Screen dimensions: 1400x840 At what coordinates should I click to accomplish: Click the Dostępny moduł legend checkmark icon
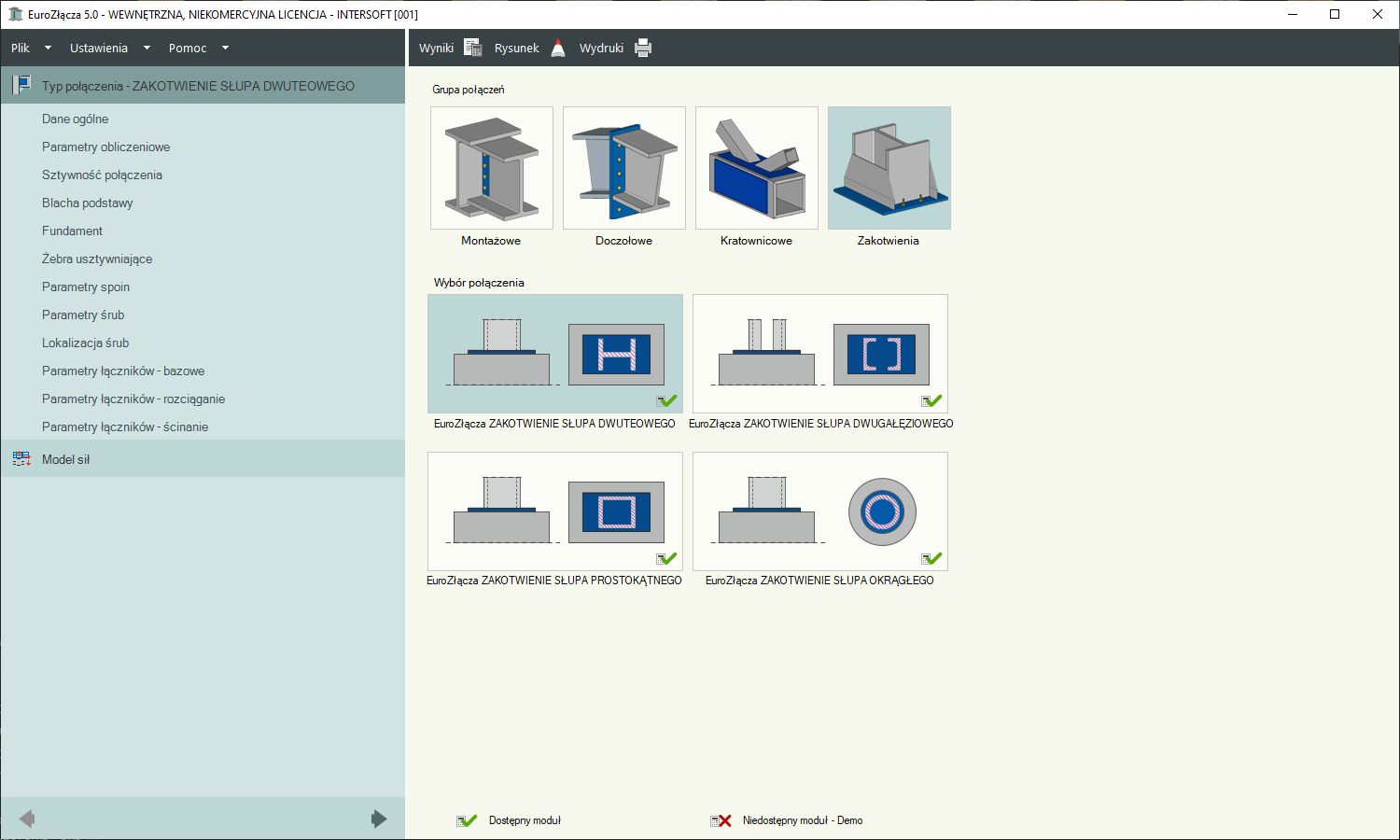click(x=467, y=820)
